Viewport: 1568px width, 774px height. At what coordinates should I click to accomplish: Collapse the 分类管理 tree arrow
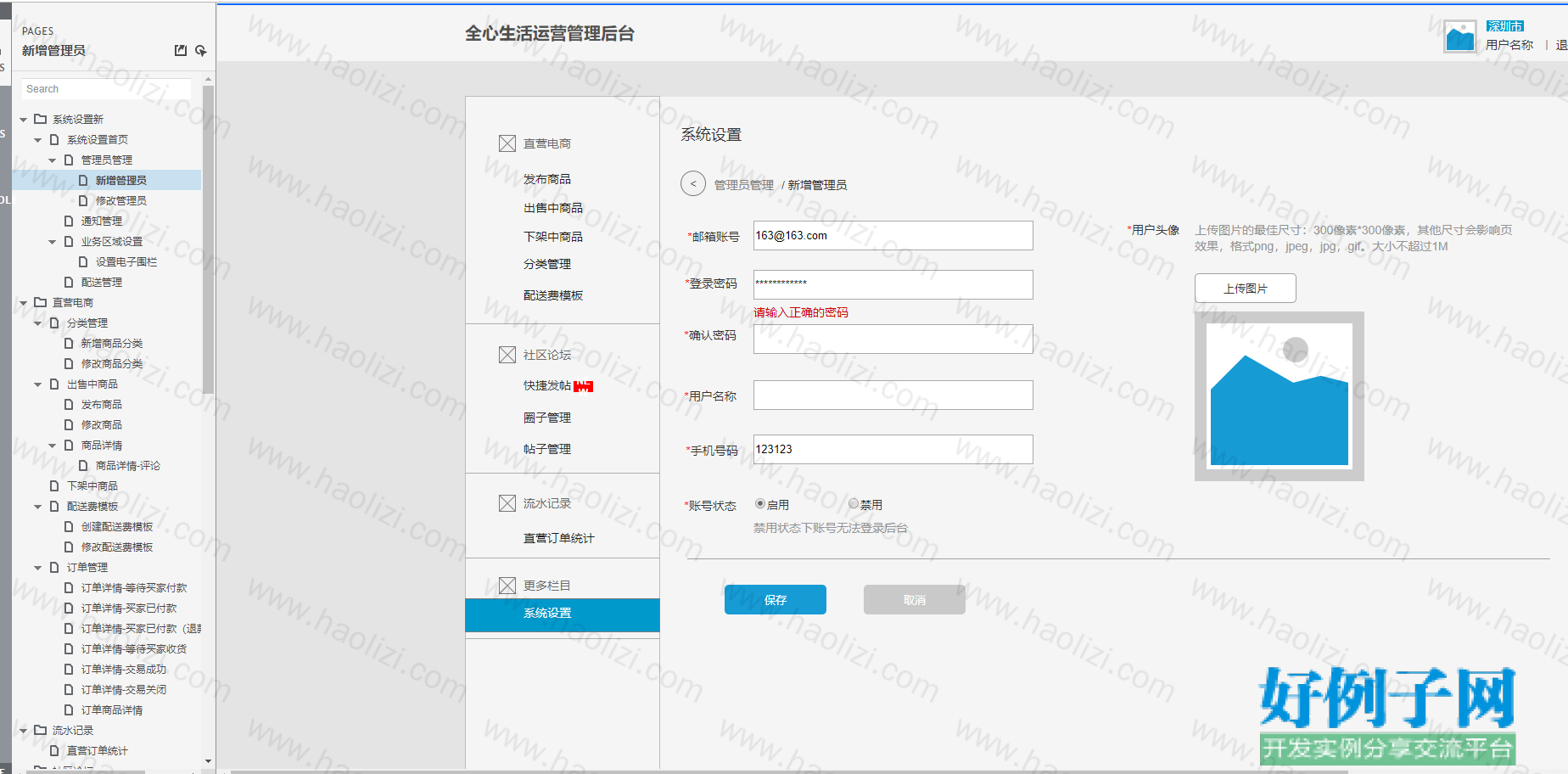[38, 323]
